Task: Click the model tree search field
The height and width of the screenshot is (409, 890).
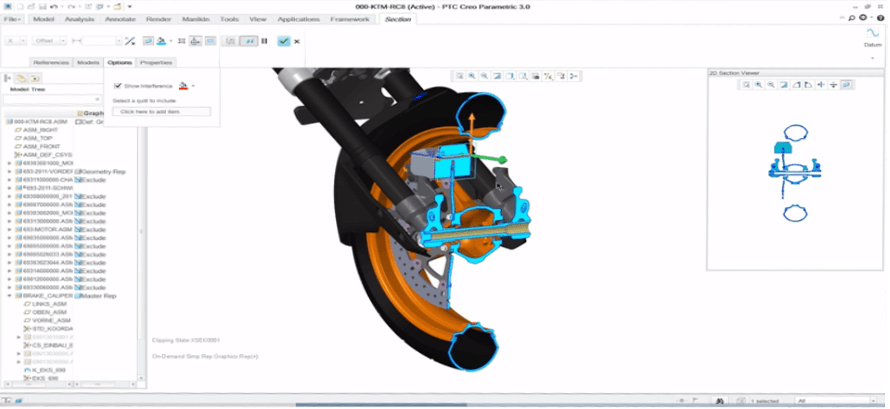Action: [x=52, y=99]
